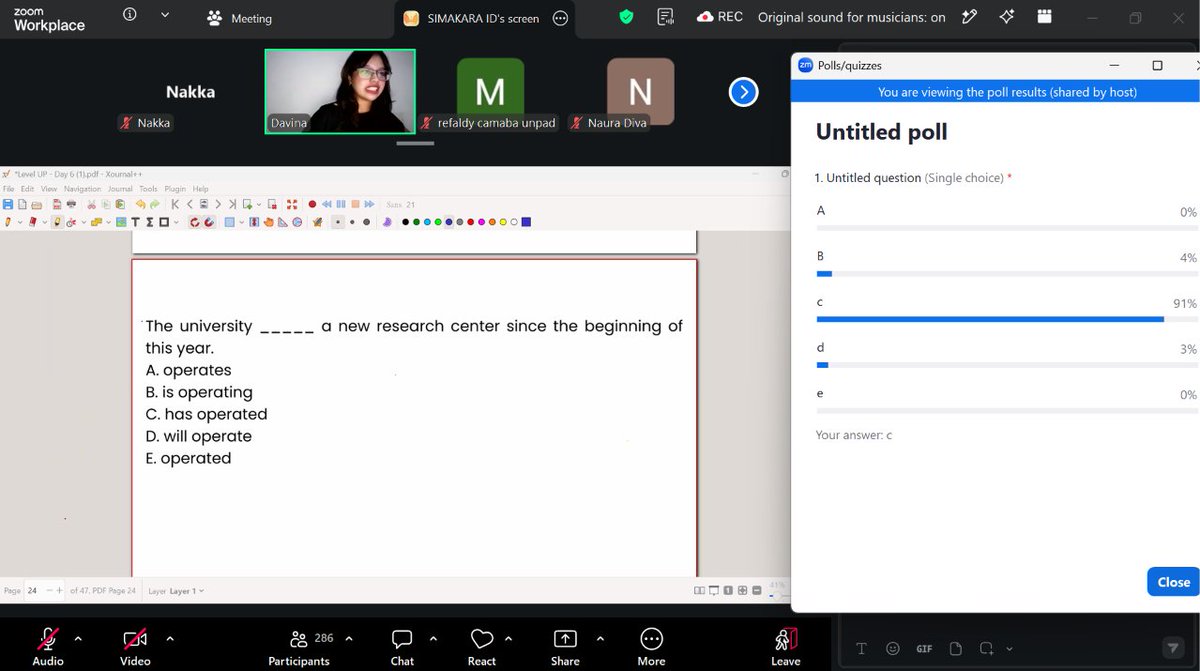Open the View menu in Xournal++
This screenshot has width=1200, height=671.
point(49,189)
